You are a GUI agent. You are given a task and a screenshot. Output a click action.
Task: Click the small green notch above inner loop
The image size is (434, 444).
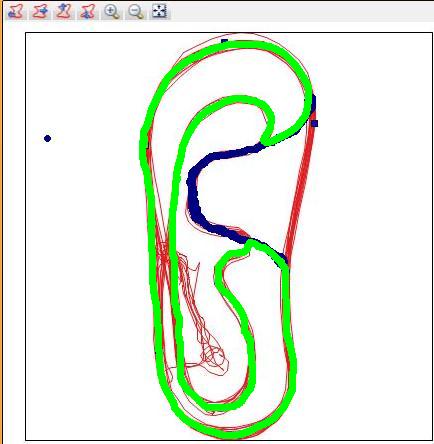click(251, 246)
